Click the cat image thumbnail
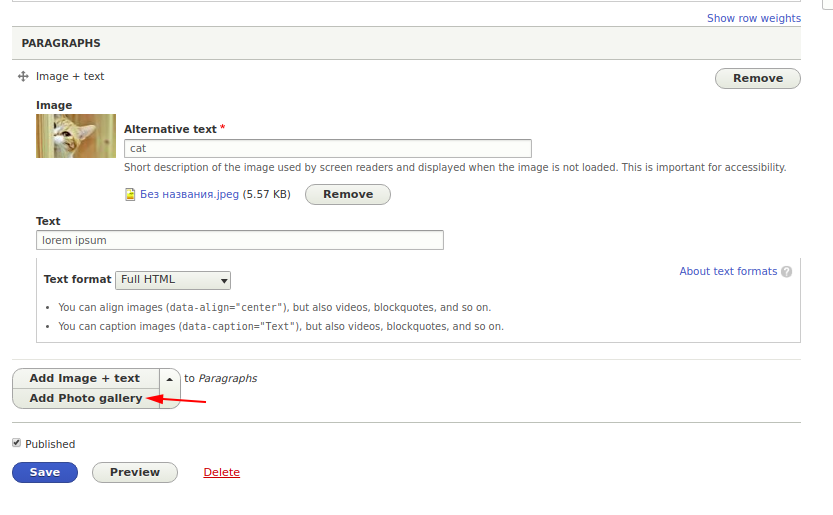 (76, 136)
